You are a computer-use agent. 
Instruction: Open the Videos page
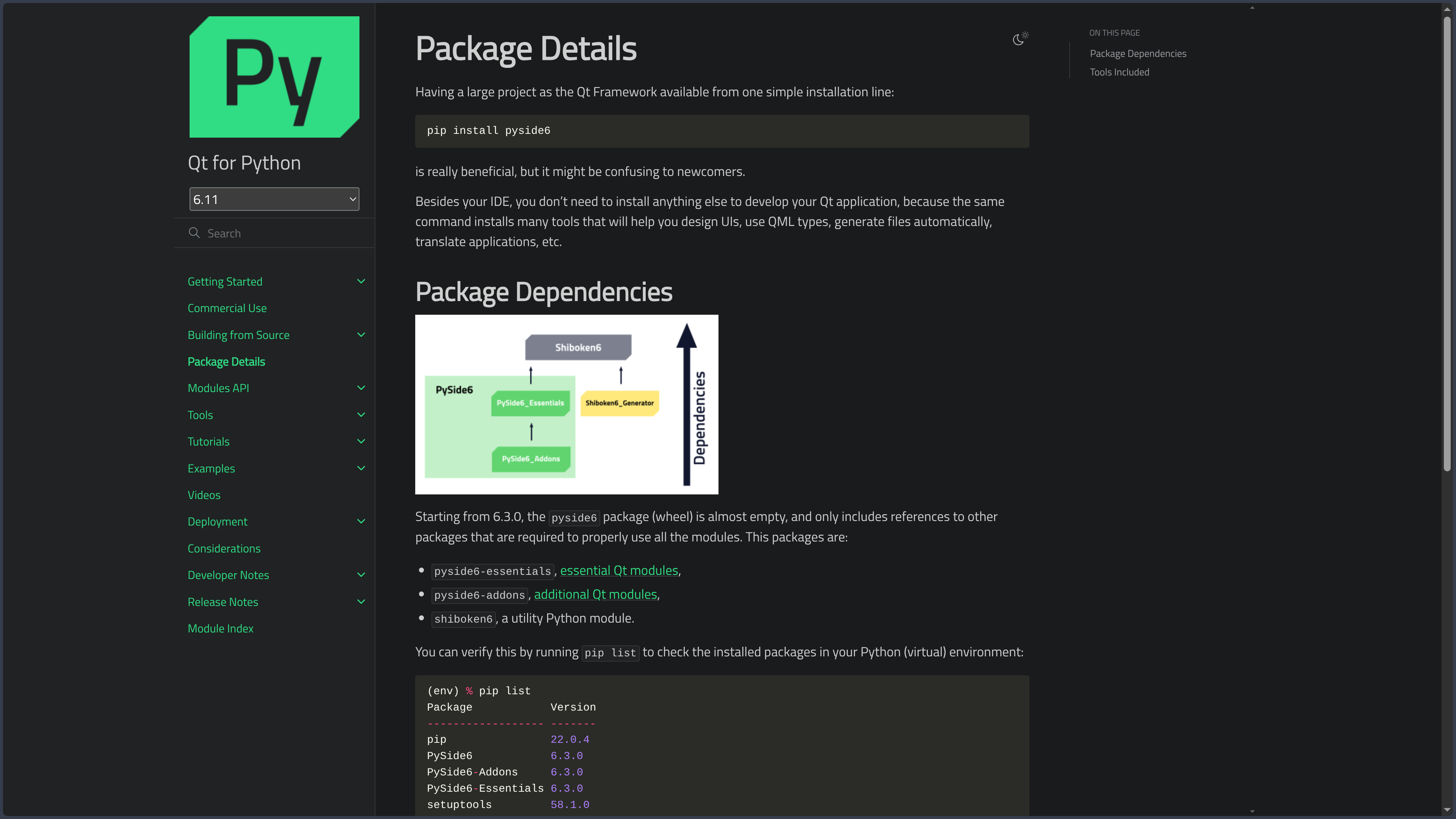pyautogui.click(x=204, y=494)
